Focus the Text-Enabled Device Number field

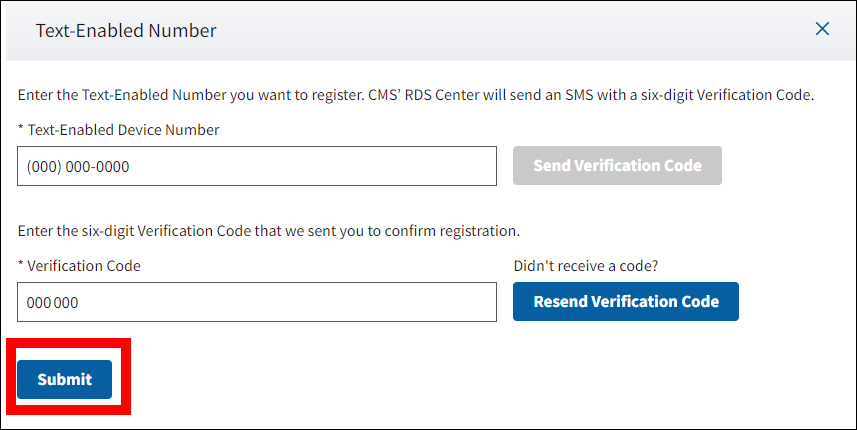click(256, 166)
